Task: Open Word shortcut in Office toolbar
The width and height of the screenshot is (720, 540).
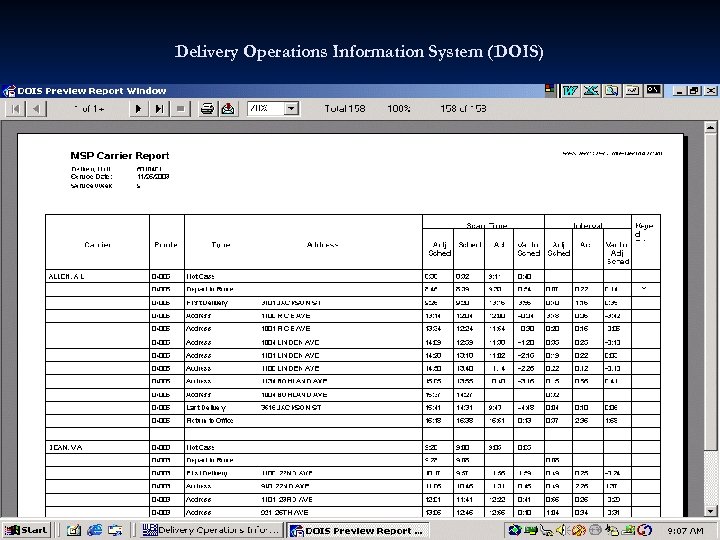Action: pyautogui.click(x=570, y=90)
